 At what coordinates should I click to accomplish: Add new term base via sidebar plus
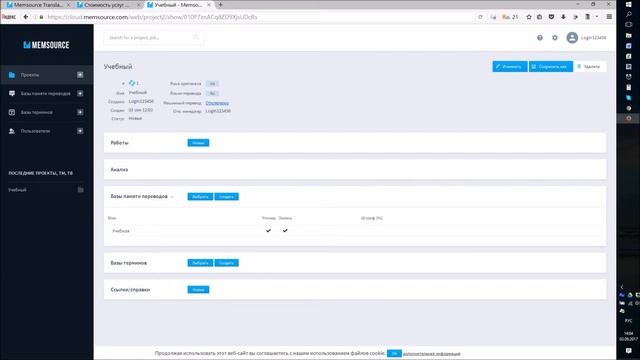click(x=80, y=112)
